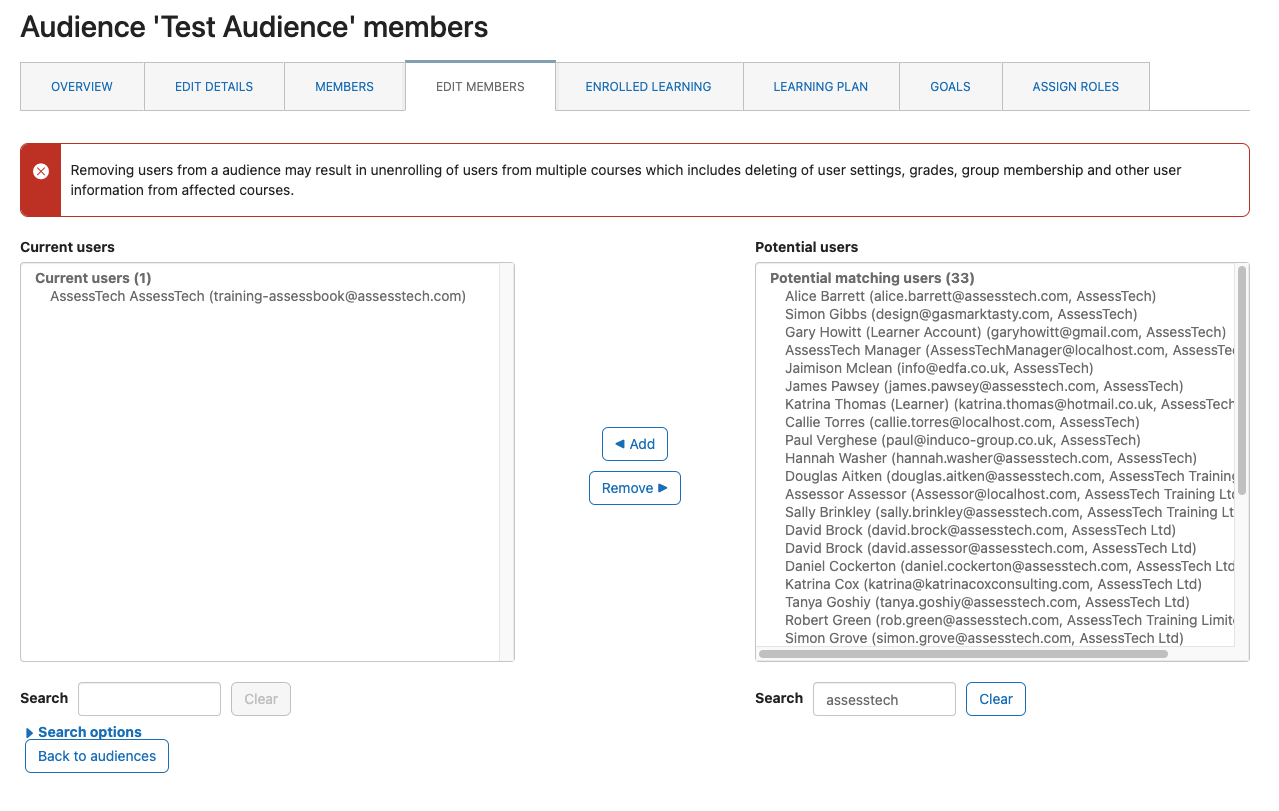
Task: Open the Enrolled Learning tab
Action: coord(648,87)
